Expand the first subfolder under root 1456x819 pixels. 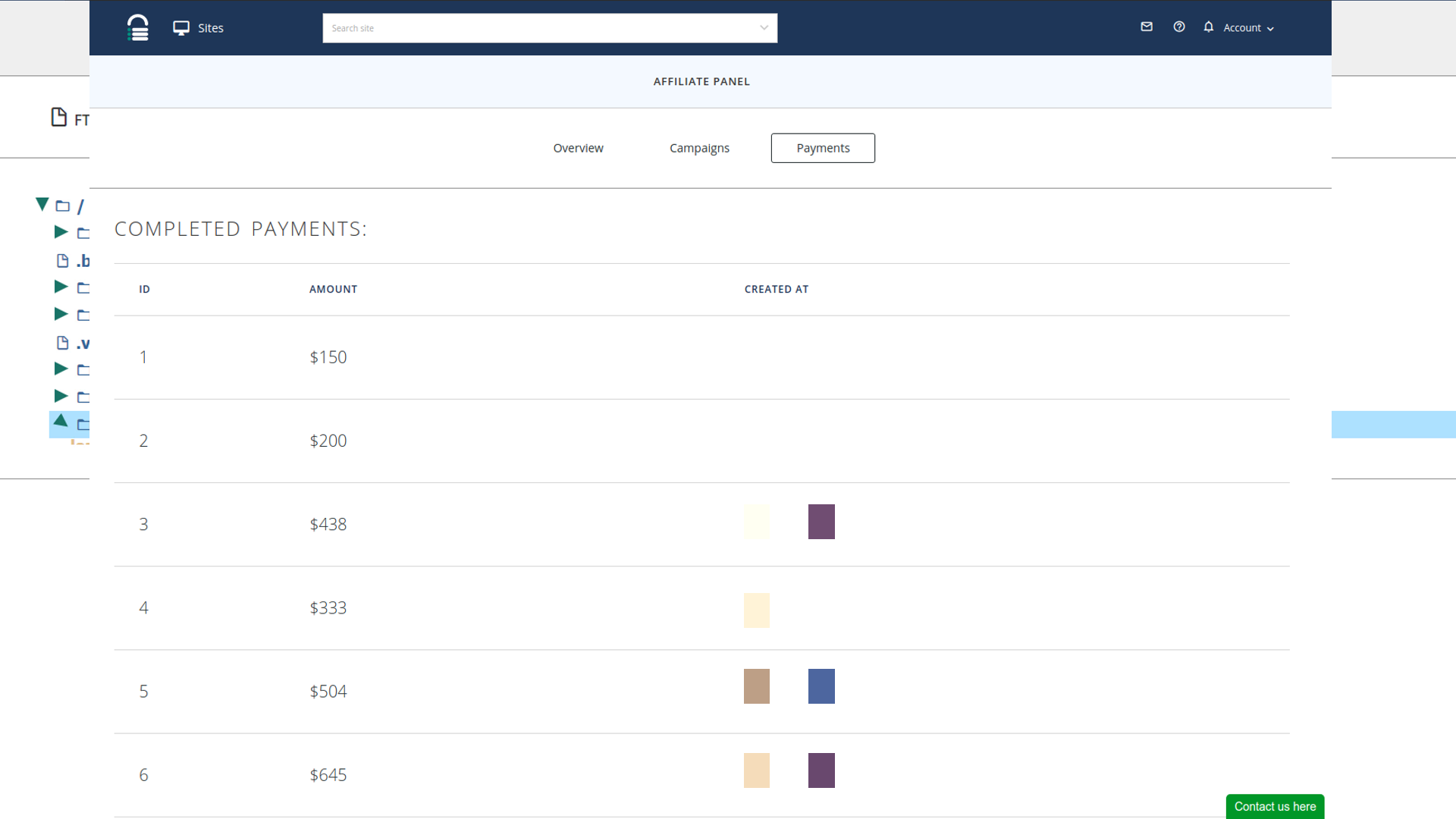click(x=61, y=232)
